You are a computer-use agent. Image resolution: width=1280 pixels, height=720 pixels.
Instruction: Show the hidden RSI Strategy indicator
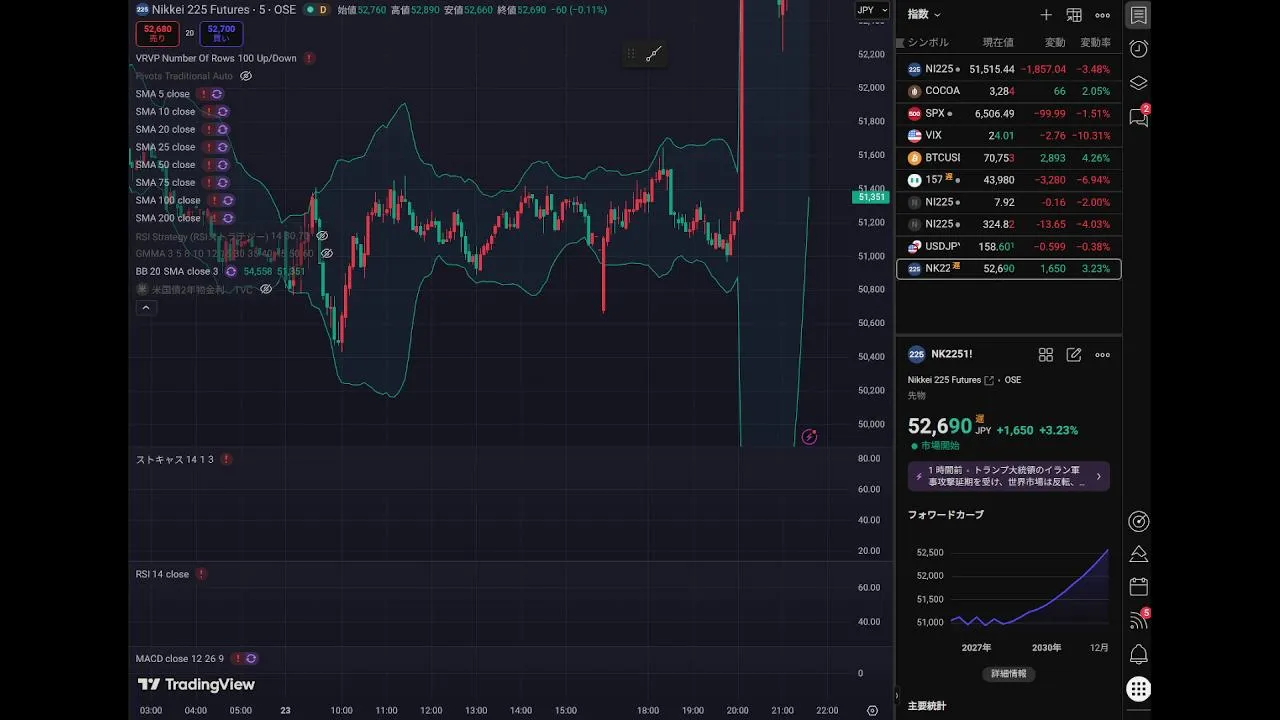pos(322,236)
